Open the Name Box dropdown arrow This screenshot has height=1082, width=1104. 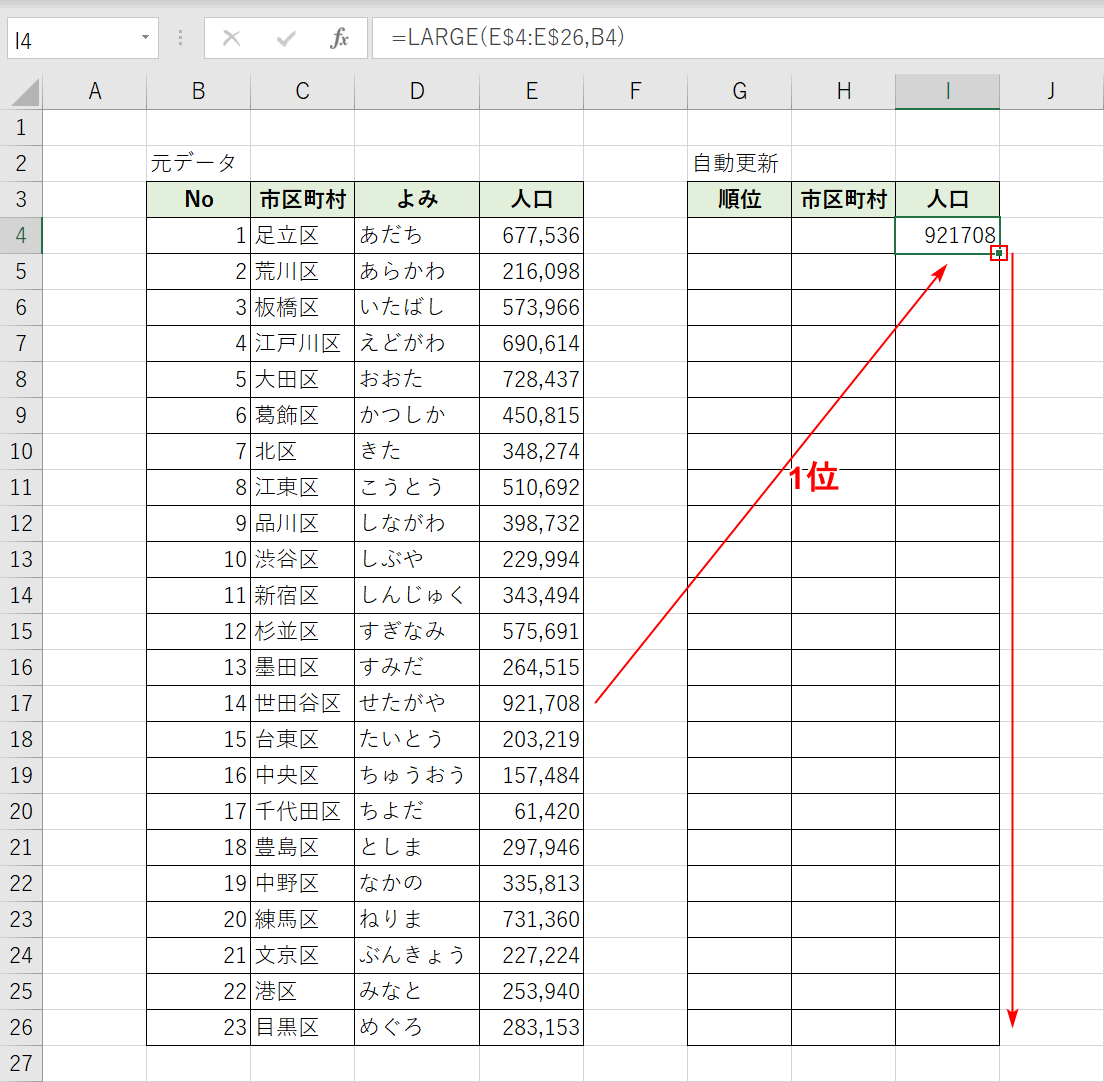click(145, 37)
